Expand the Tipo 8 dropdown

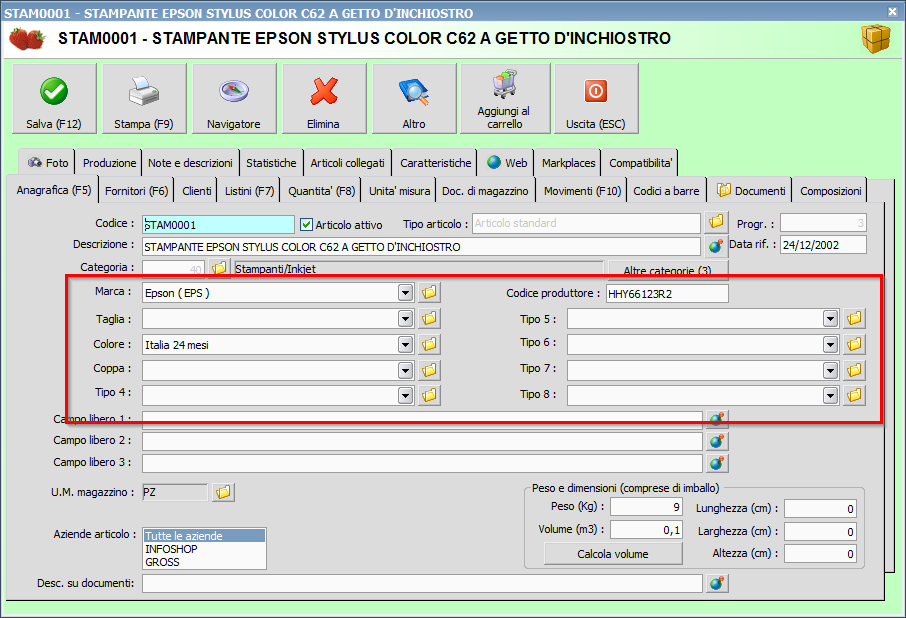(830, 396)
